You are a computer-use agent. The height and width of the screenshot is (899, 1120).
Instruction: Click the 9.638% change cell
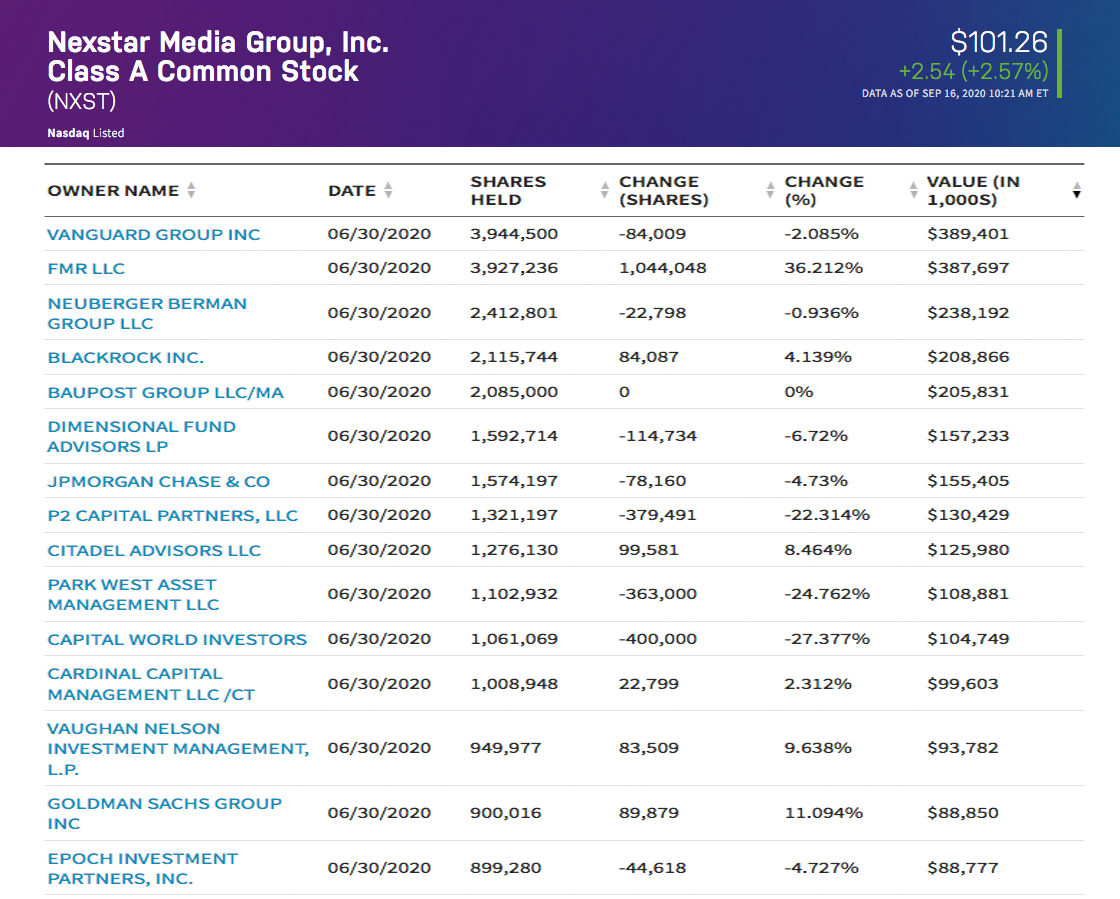818,748
